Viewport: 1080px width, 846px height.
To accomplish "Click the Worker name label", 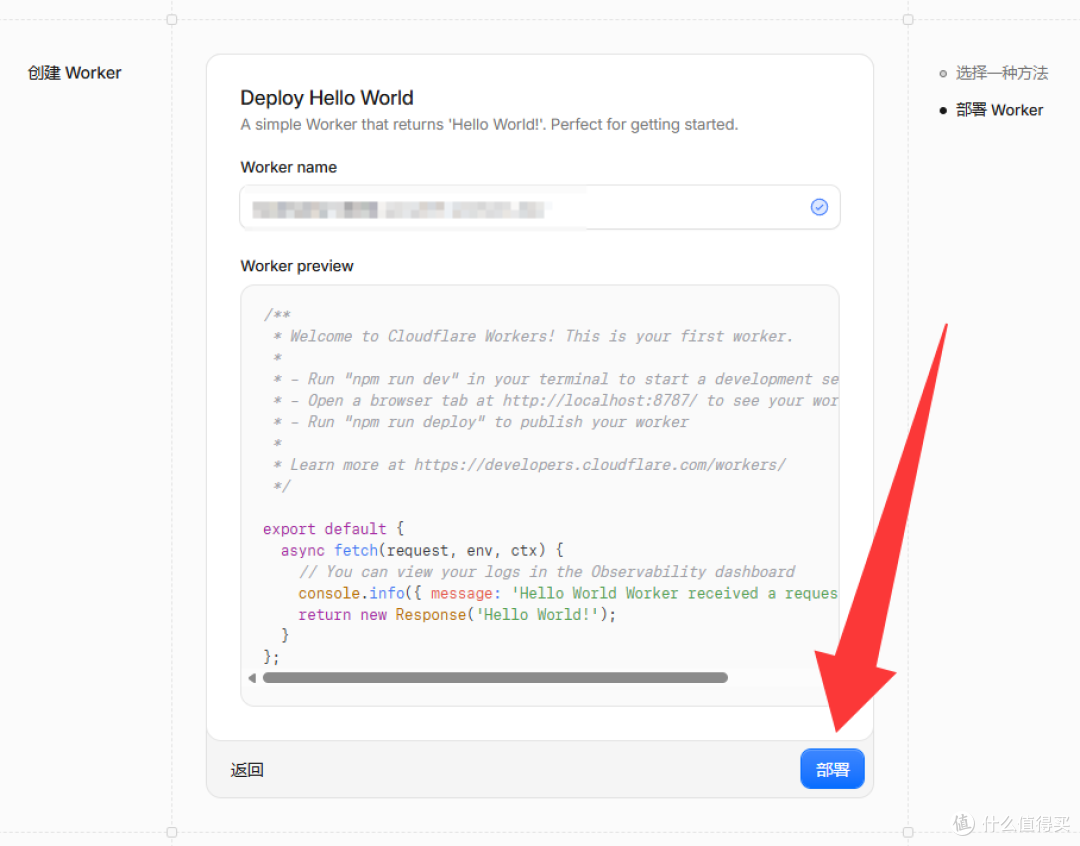I will point(289,167).
